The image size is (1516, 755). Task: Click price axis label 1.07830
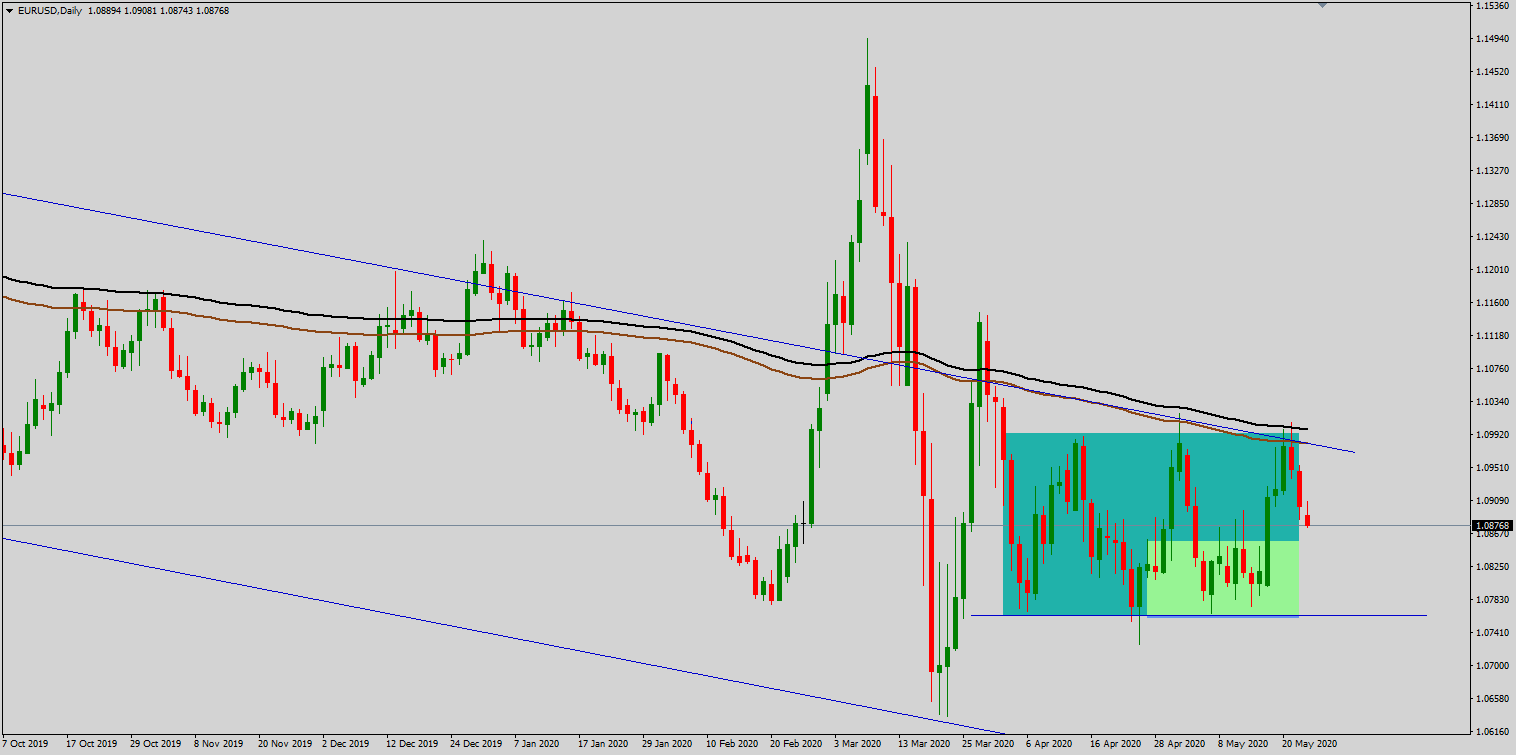point(1492,600)
